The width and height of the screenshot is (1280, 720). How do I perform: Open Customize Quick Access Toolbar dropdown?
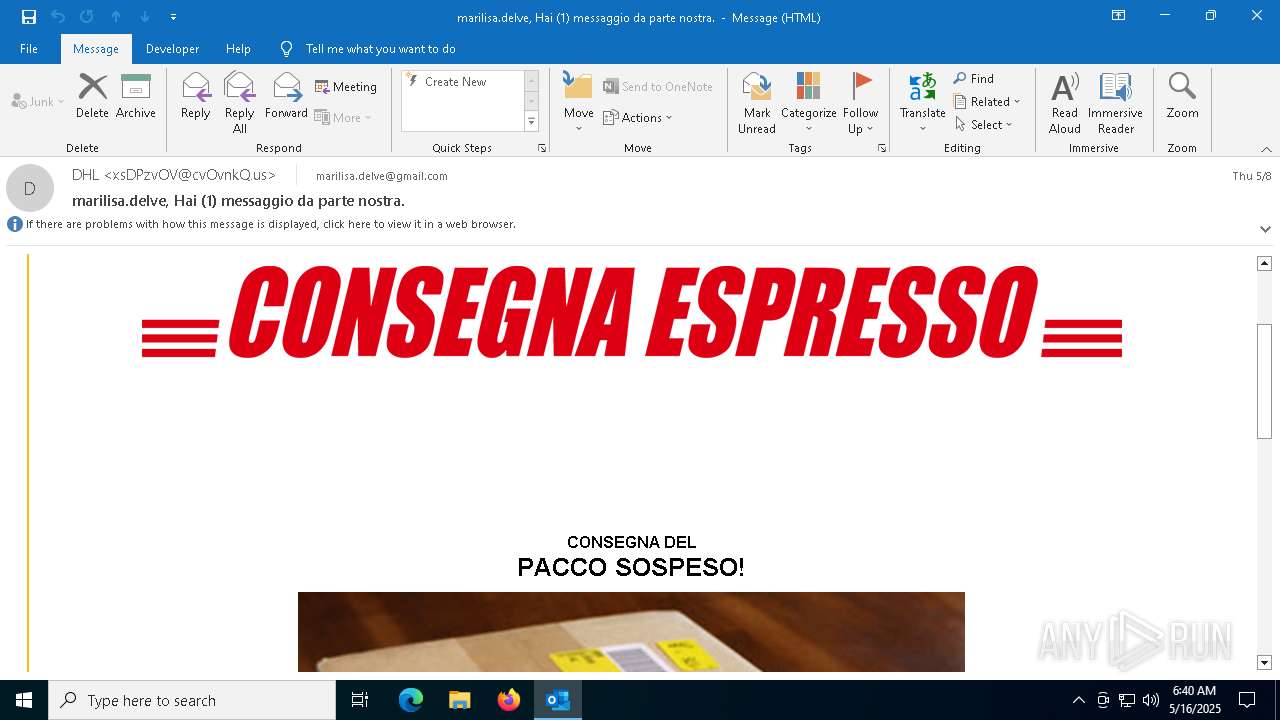pyautogui.click(x=173, y=17)
